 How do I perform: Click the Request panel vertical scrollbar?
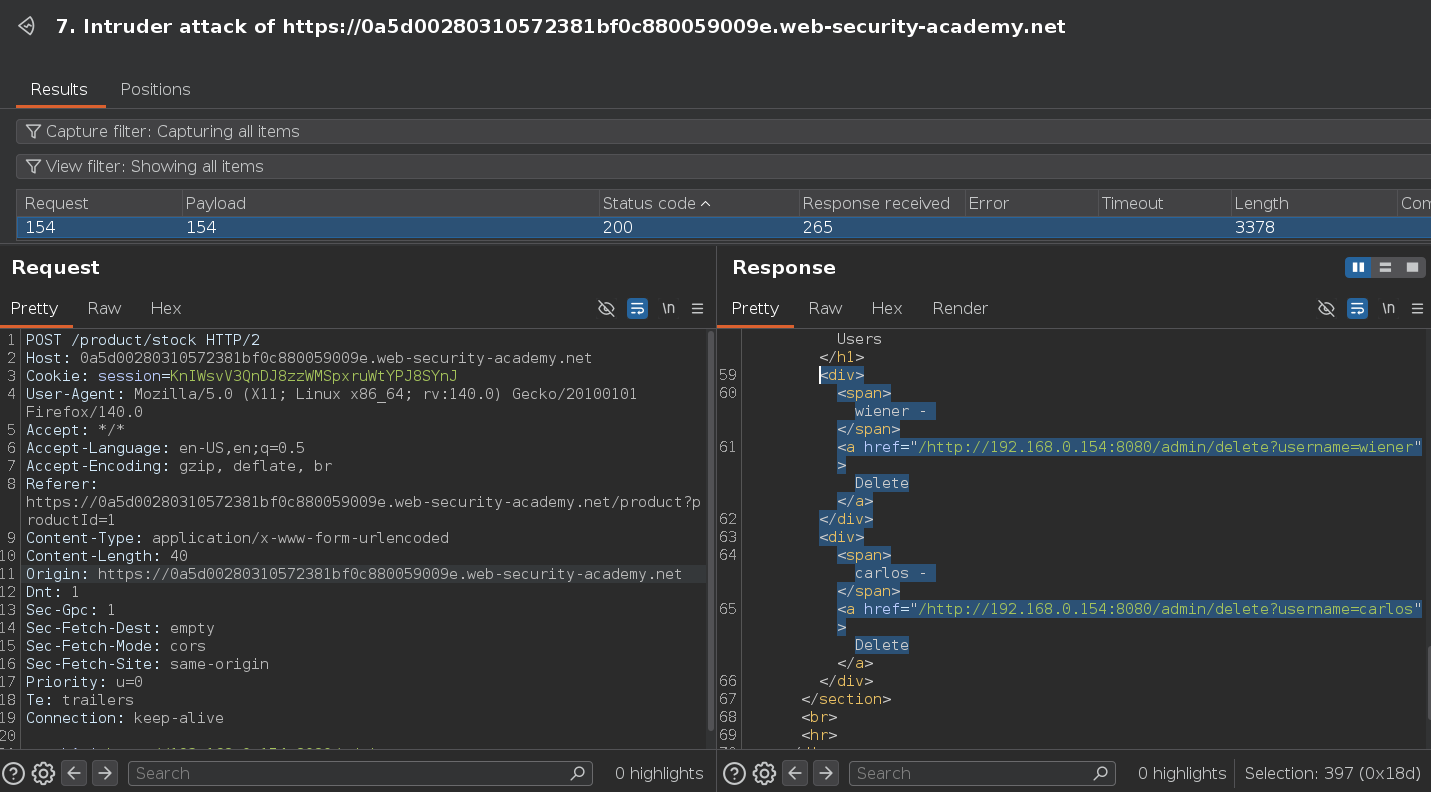711,530
